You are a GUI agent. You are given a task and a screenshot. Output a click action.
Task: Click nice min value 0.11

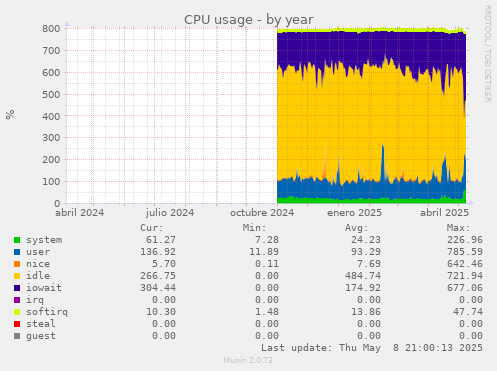tap(267, 264)
